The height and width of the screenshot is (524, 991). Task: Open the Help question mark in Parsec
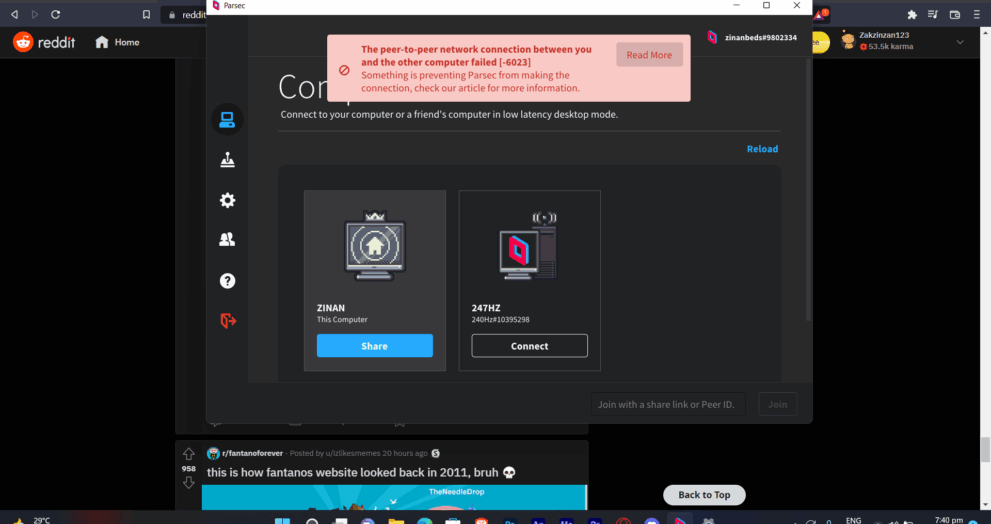[228, 281]
